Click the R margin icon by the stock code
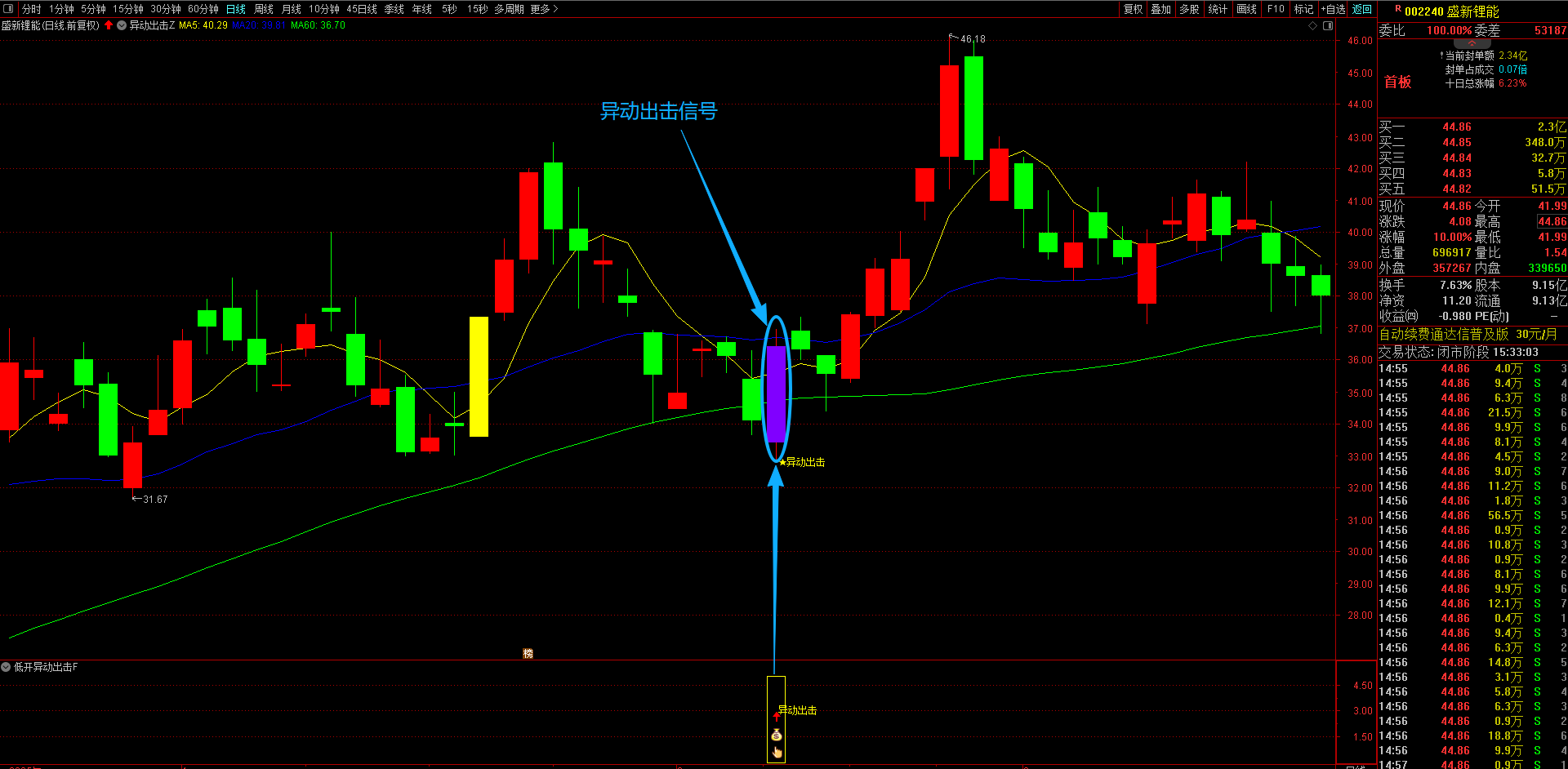 [1398, 9]
